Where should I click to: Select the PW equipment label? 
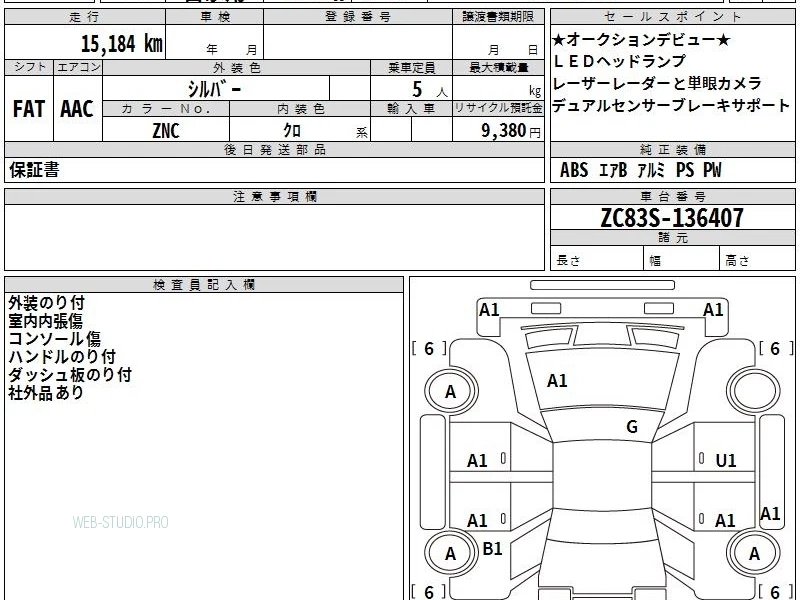coord(712,170)
